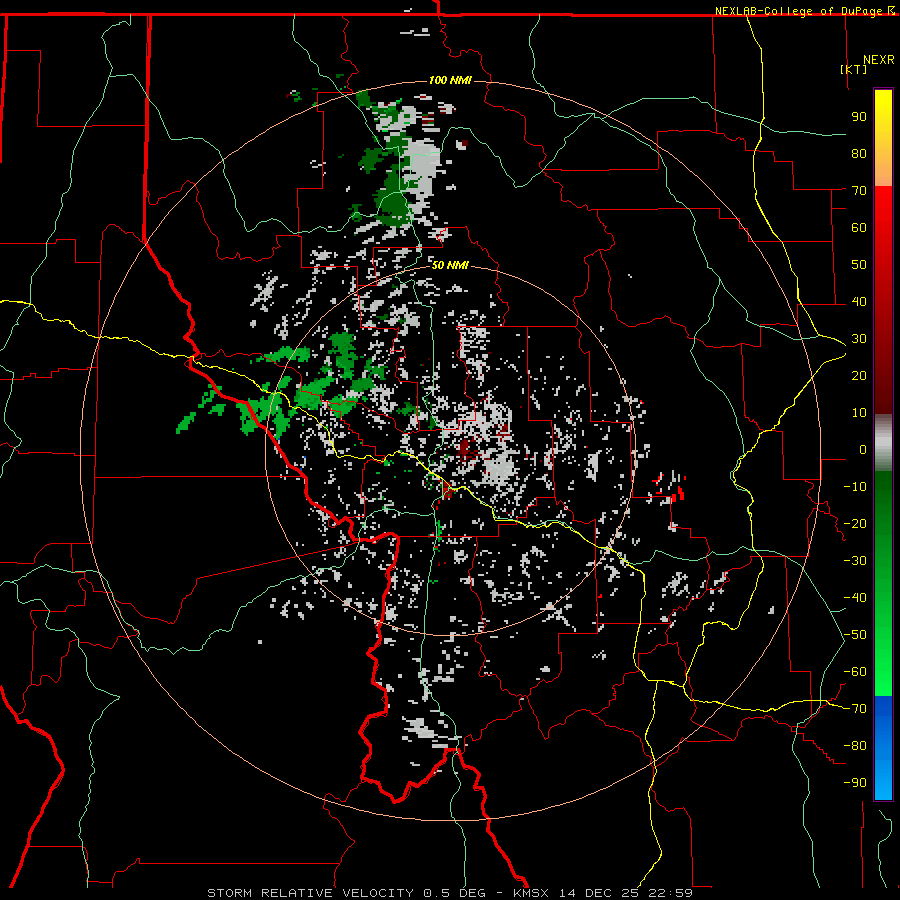Click the -60 scale value
This screenshot has height=900, width=900.
pyautogui.click(x=855, y=672)
